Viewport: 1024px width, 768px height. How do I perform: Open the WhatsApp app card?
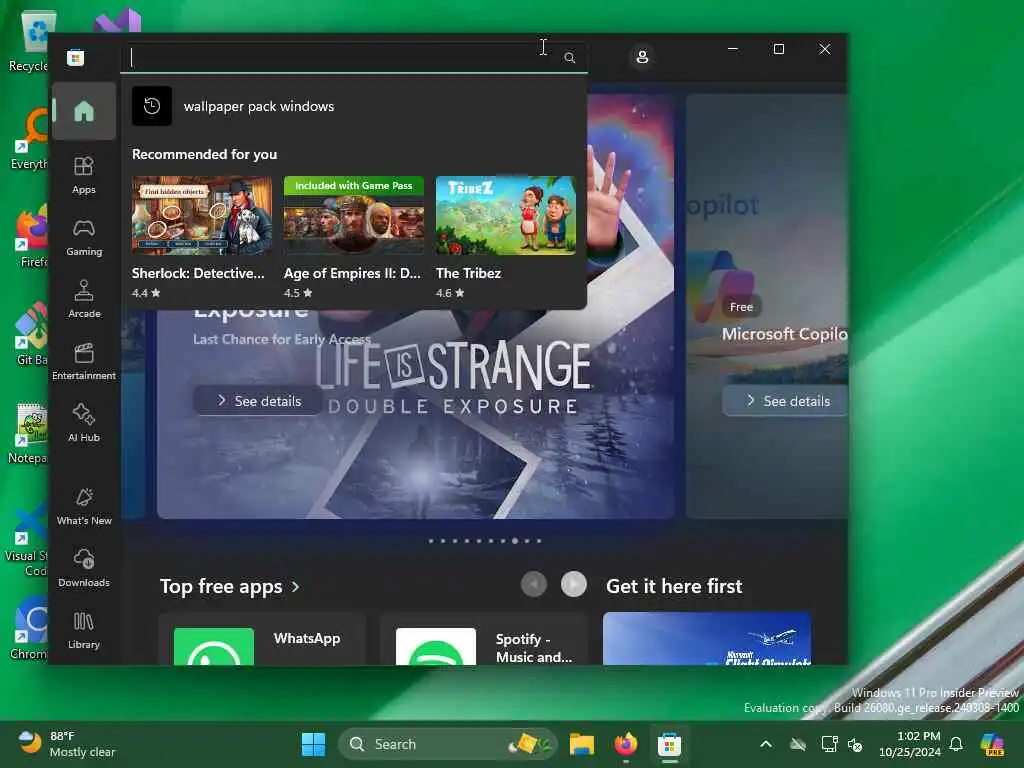point(263,639)
